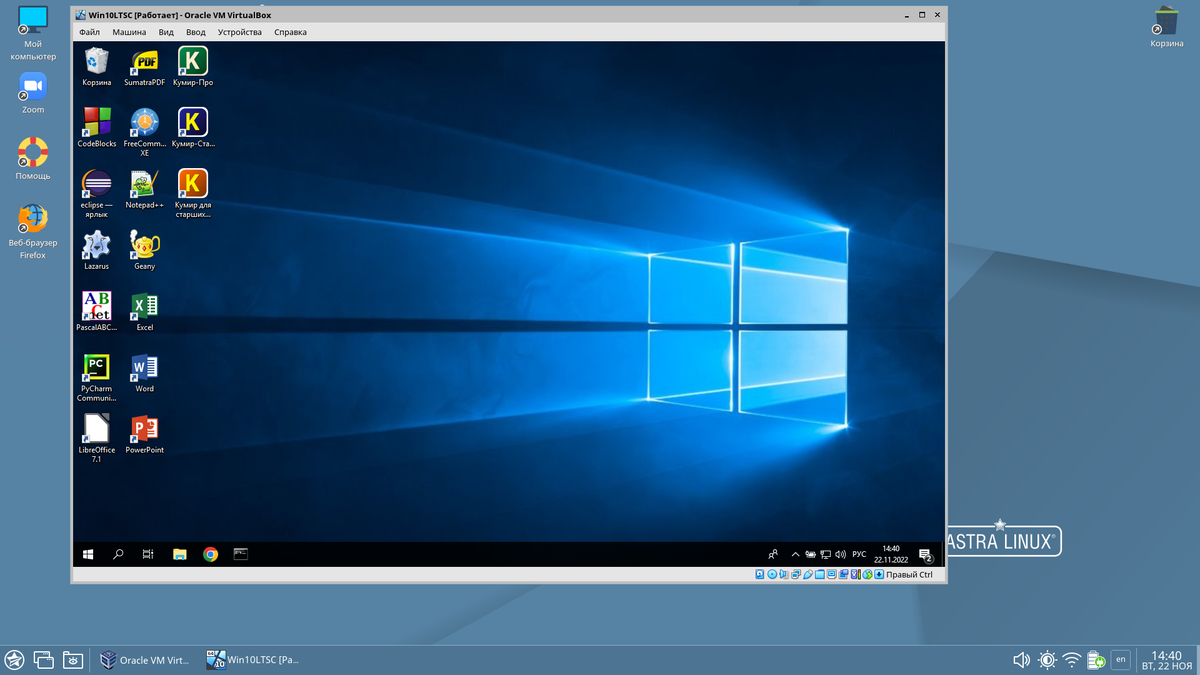The height and width of the screenshot is (675, 1200).
Task: Click the VirtualBox optical disc indicator
Action: point(772,574)
